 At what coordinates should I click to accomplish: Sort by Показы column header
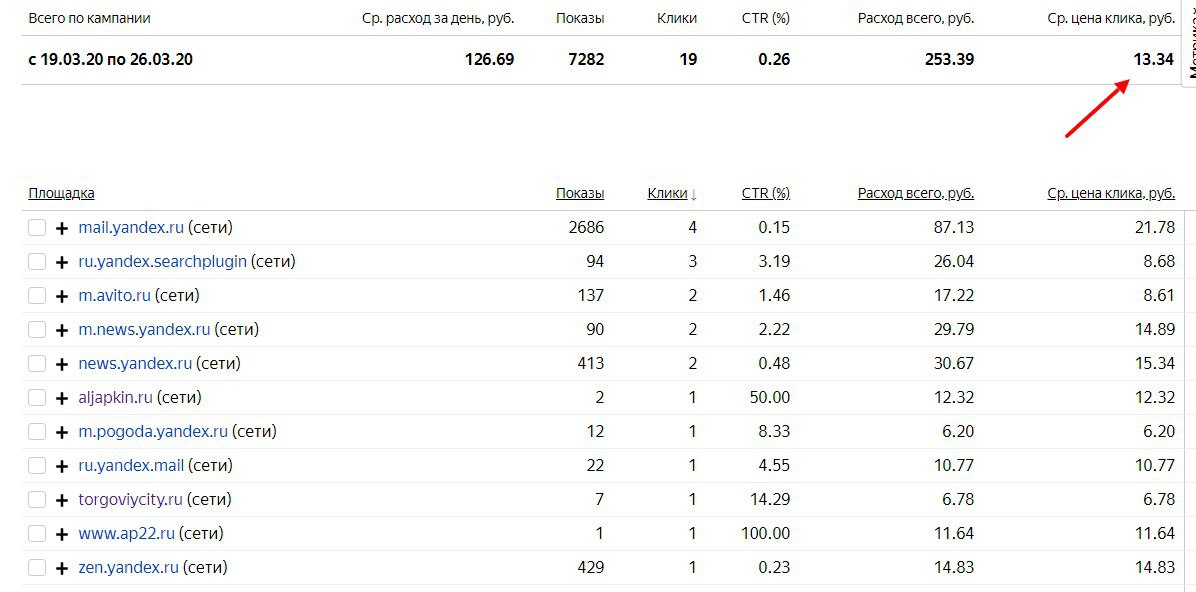pyautogui.click(x=580, y=193)
